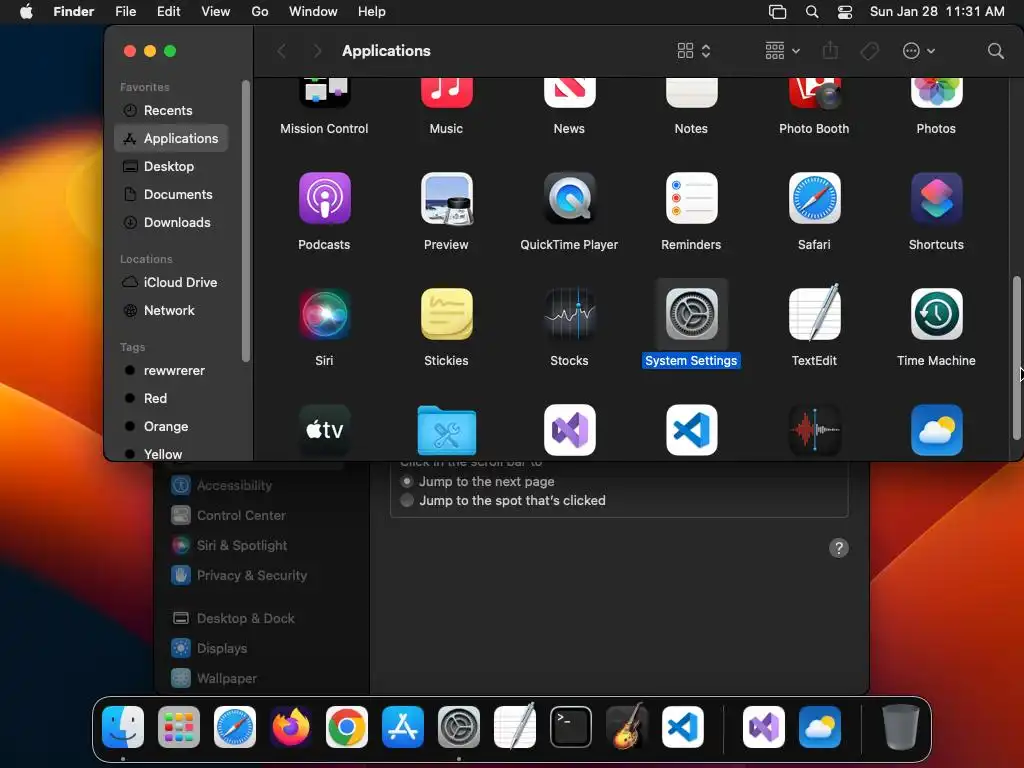This screenshot has width=1024, height=768.
Task: Select the Red tag in sidebar
Action: (171, 398)
